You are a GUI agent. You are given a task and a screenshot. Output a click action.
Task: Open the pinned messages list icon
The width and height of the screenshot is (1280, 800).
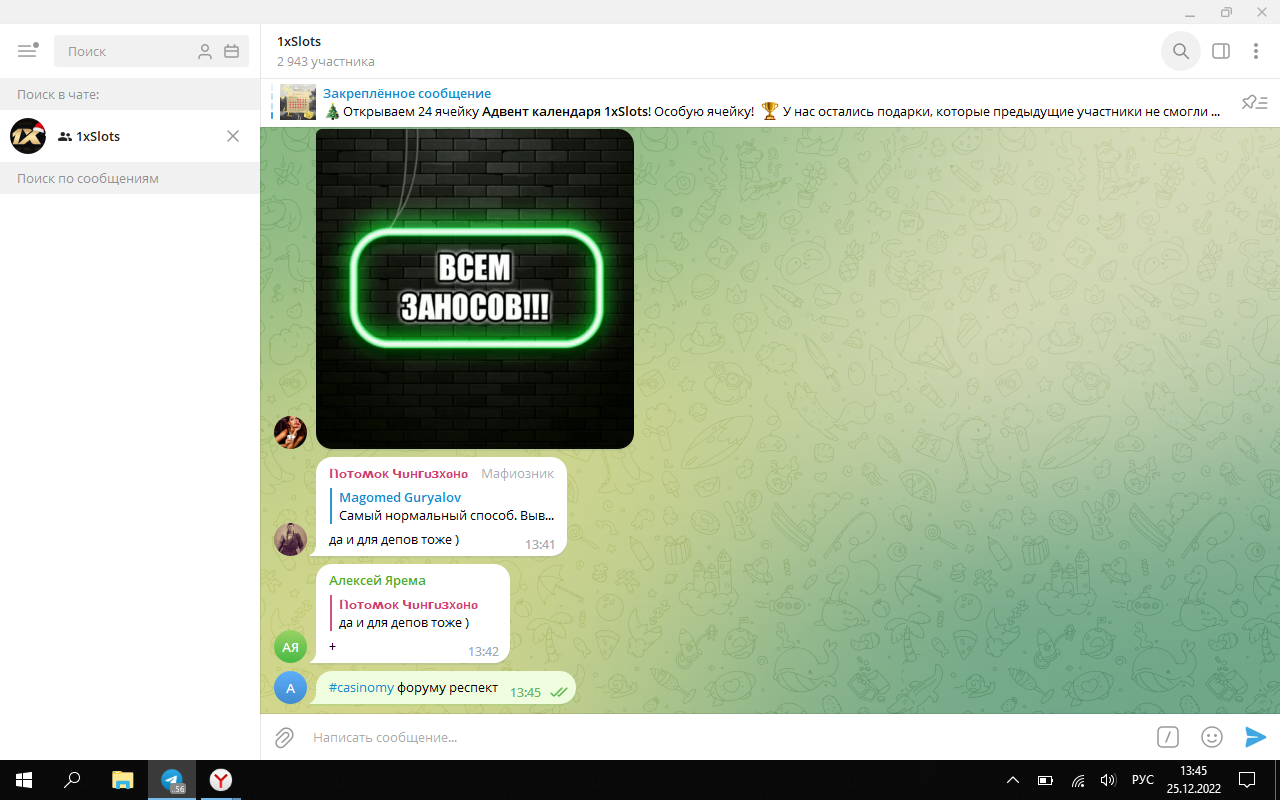(x=1254, y=102)
